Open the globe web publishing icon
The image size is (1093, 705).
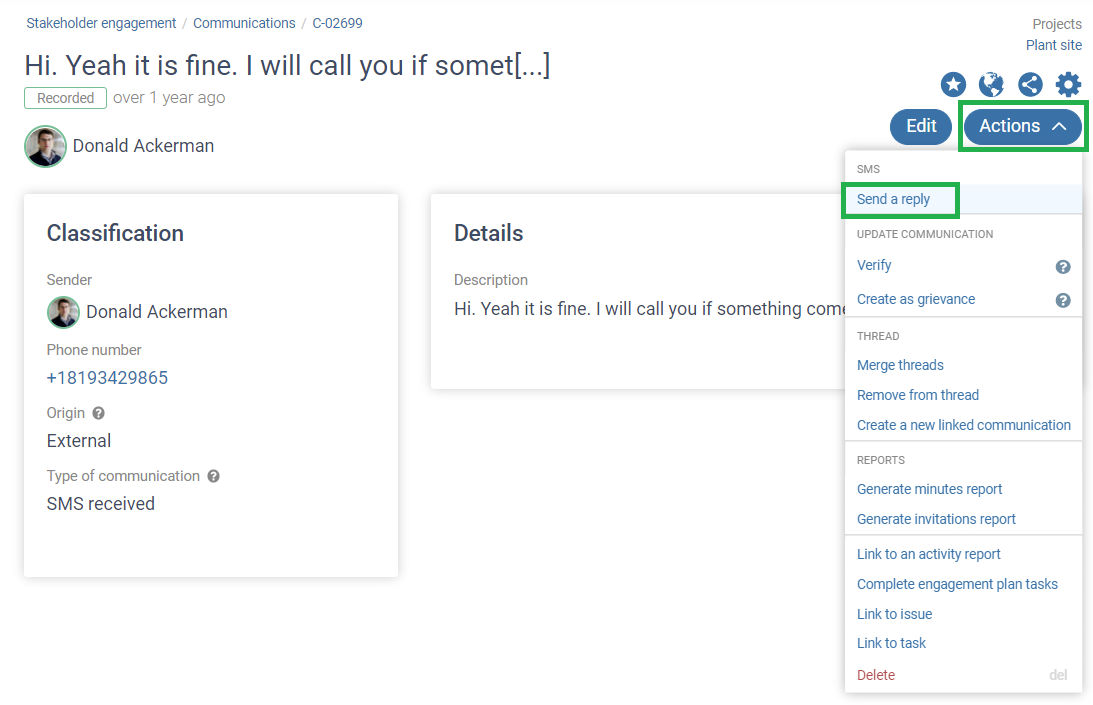(x=991, y=85)
